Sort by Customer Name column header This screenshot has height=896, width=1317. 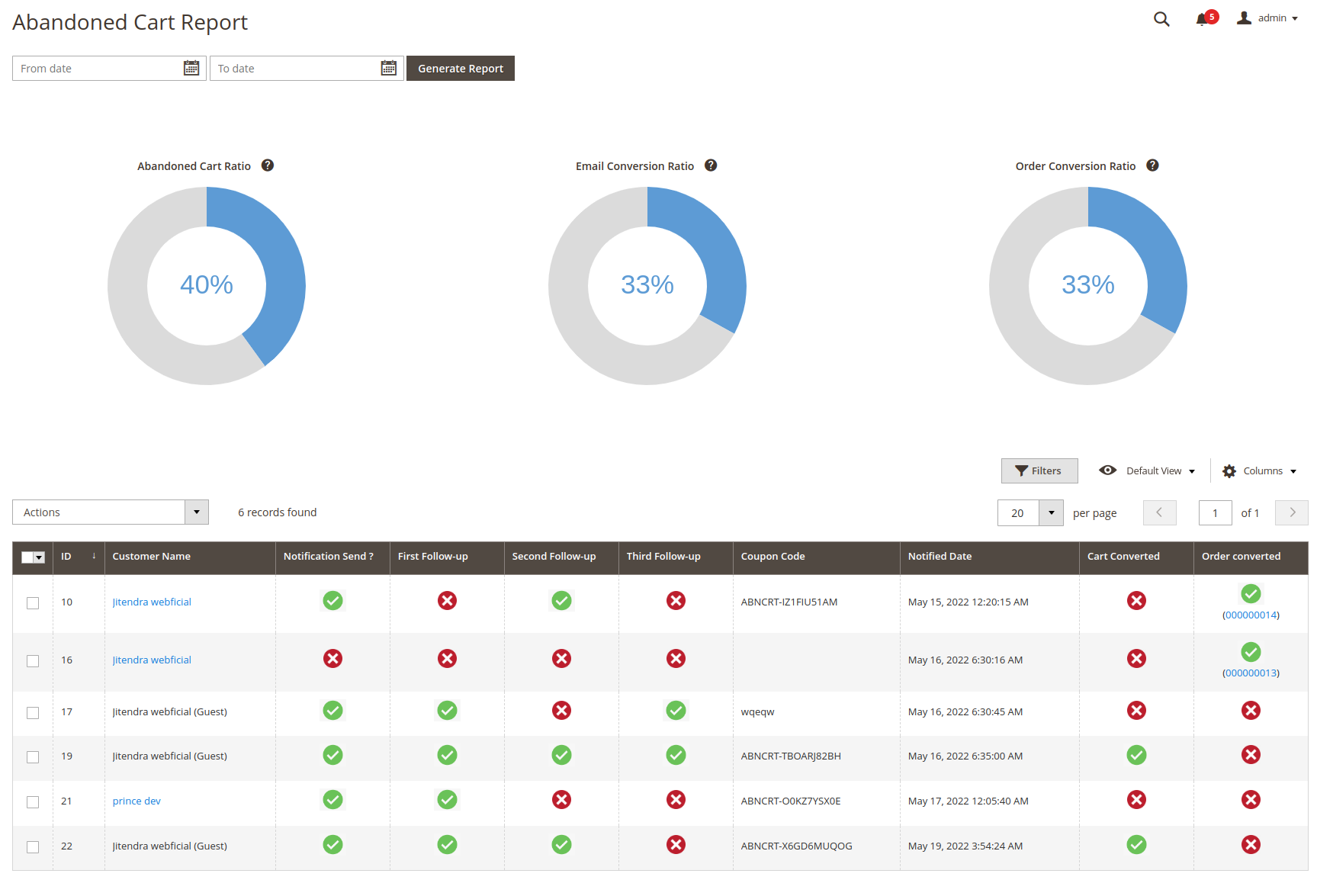190,557
